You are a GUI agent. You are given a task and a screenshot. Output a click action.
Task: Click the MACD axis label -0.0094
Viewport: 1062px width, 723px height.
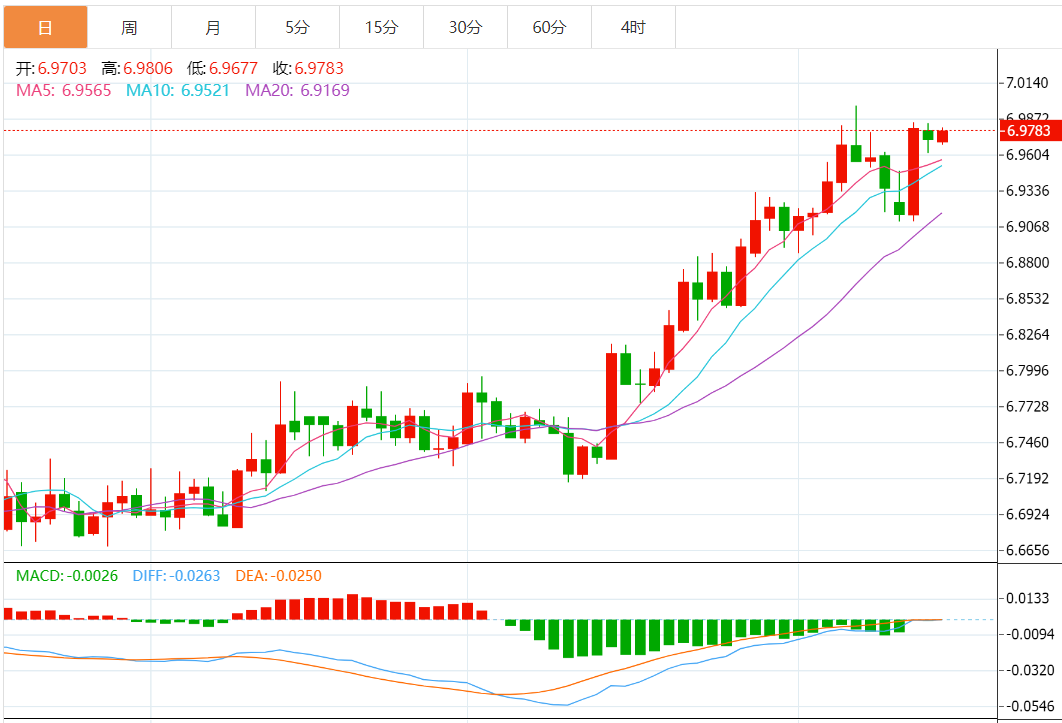tap(1030, 634)
